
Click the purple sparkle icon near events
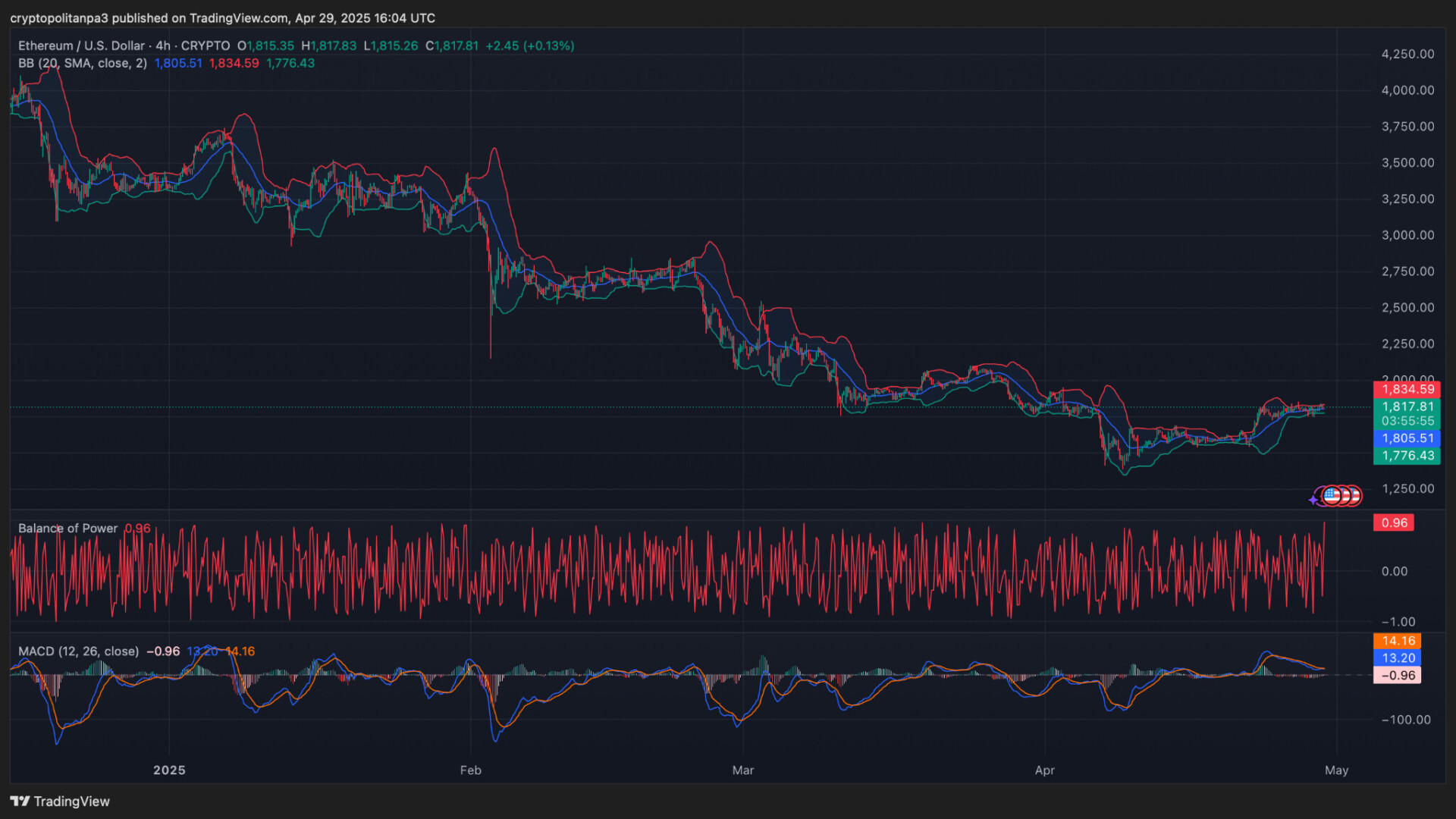coord(1313,500)
